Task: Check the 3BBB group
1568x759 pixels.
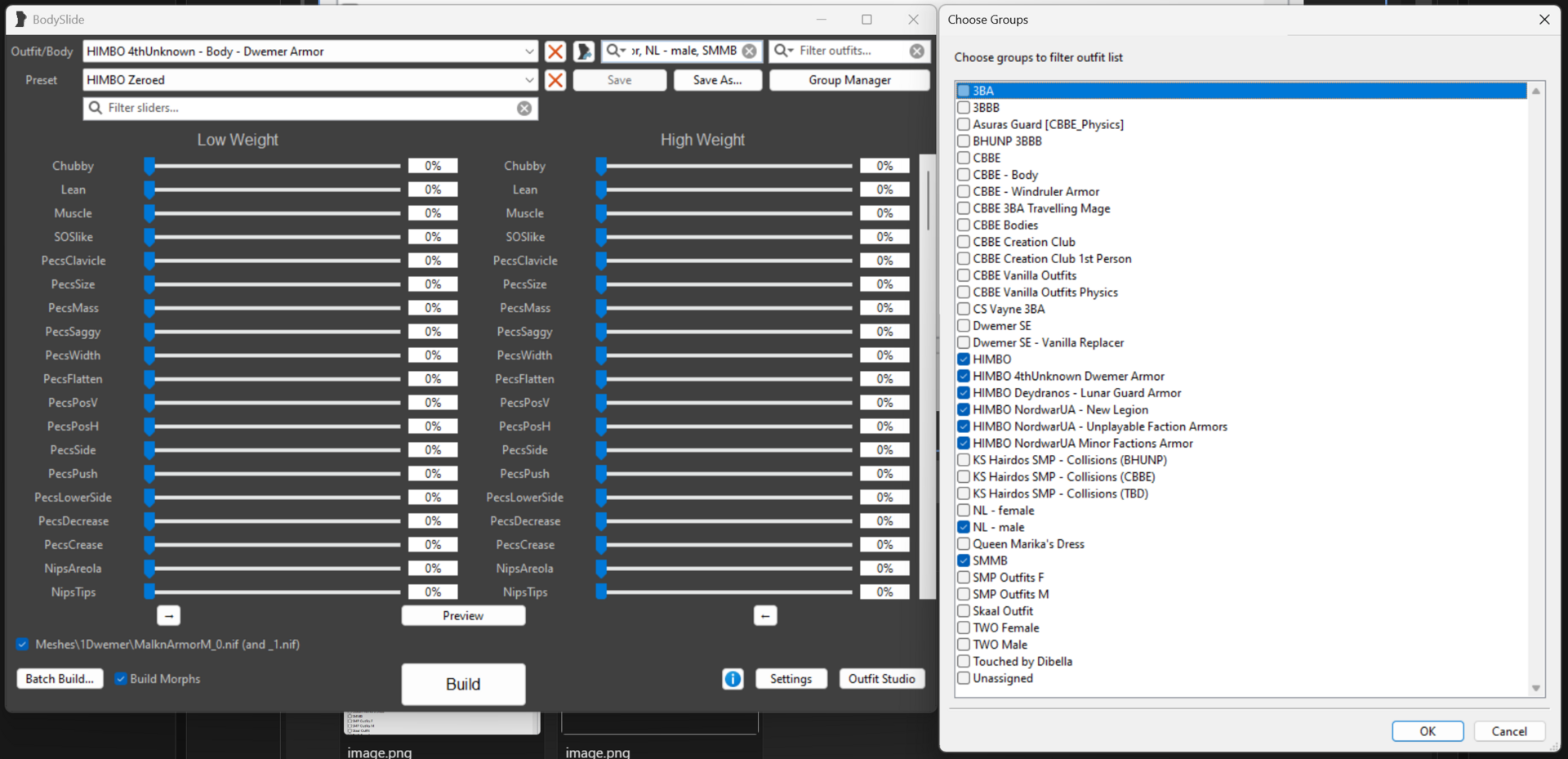Action: (x=964, y=107)
